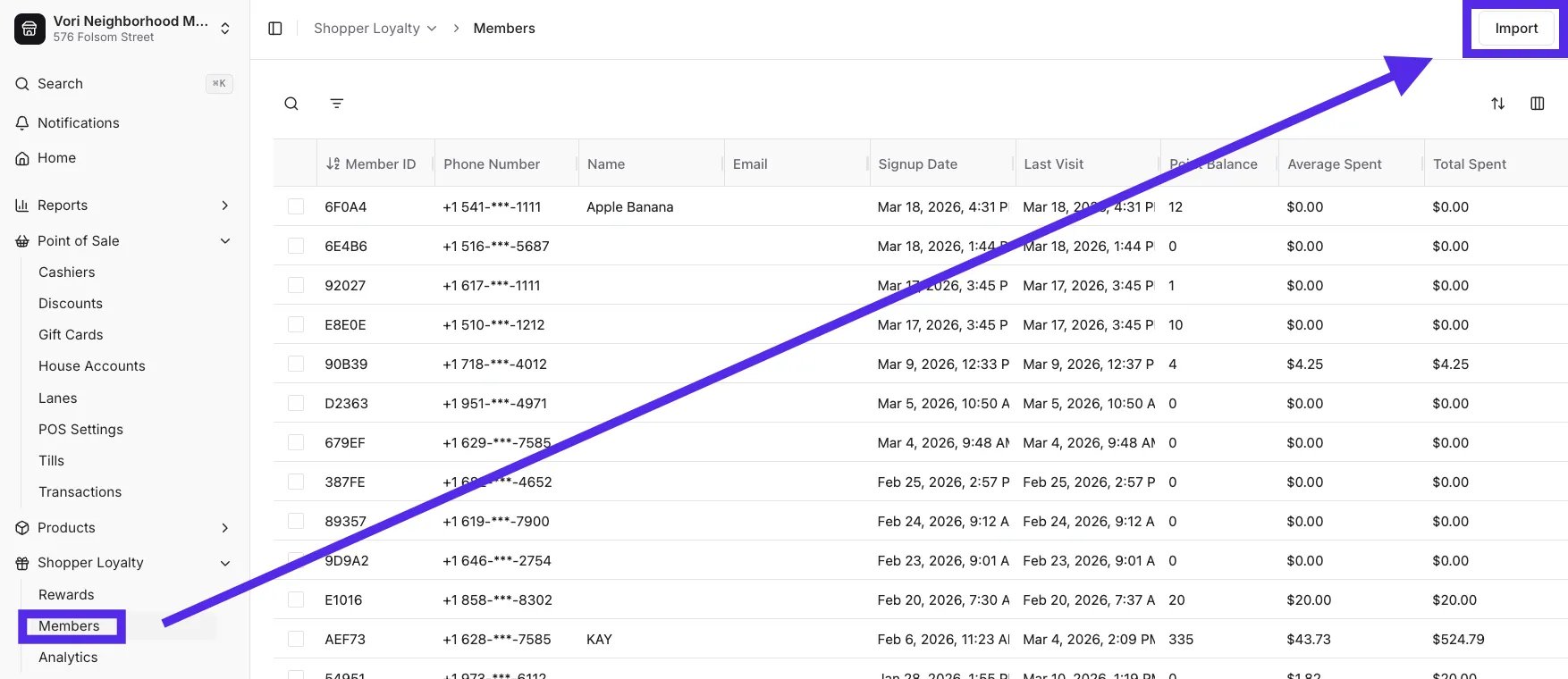Collapse the Shopper Loyalty sidebar chevron

(225, 563)
